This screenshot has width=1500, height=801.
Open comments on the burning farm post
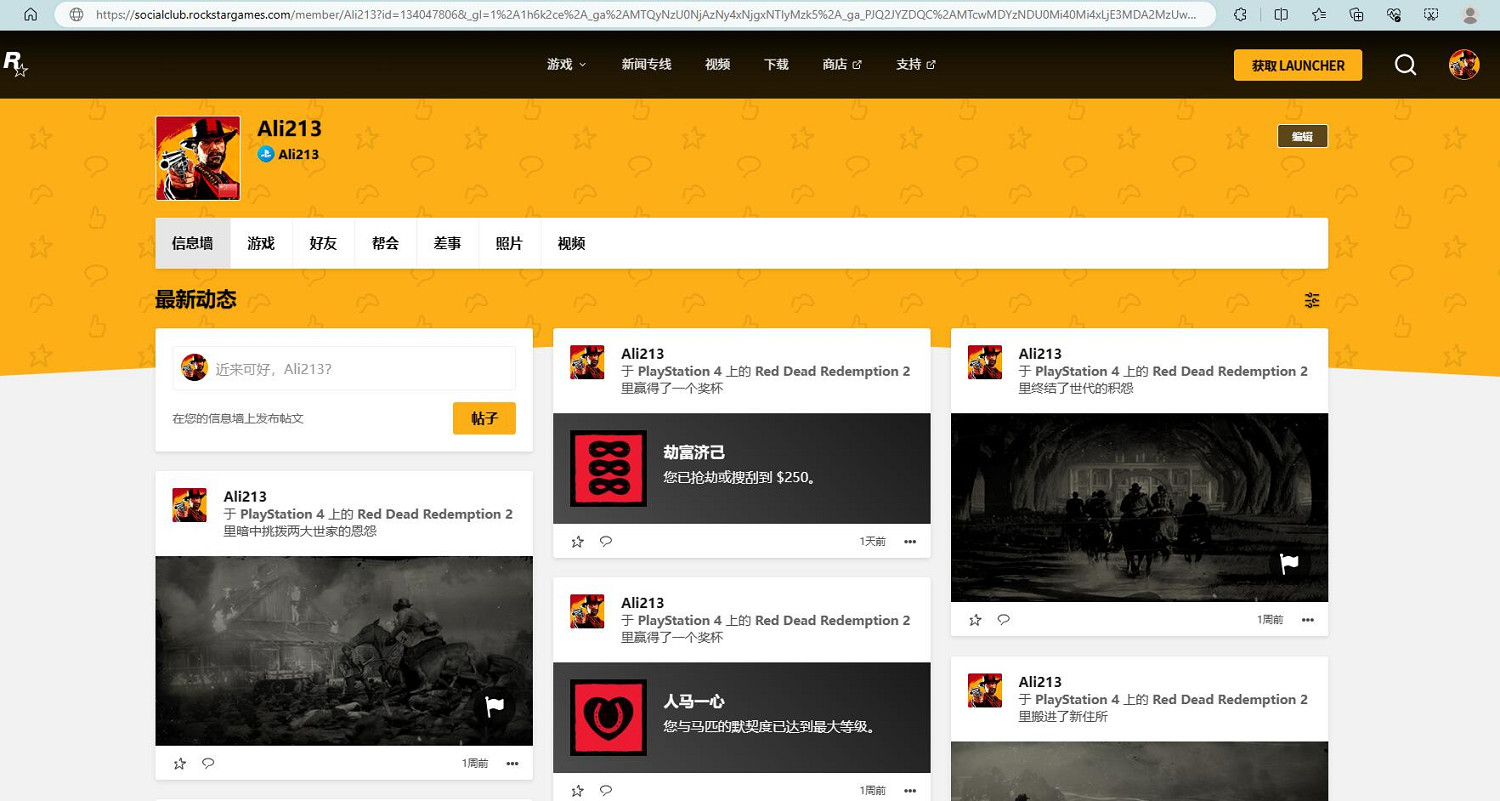point(208,763)
